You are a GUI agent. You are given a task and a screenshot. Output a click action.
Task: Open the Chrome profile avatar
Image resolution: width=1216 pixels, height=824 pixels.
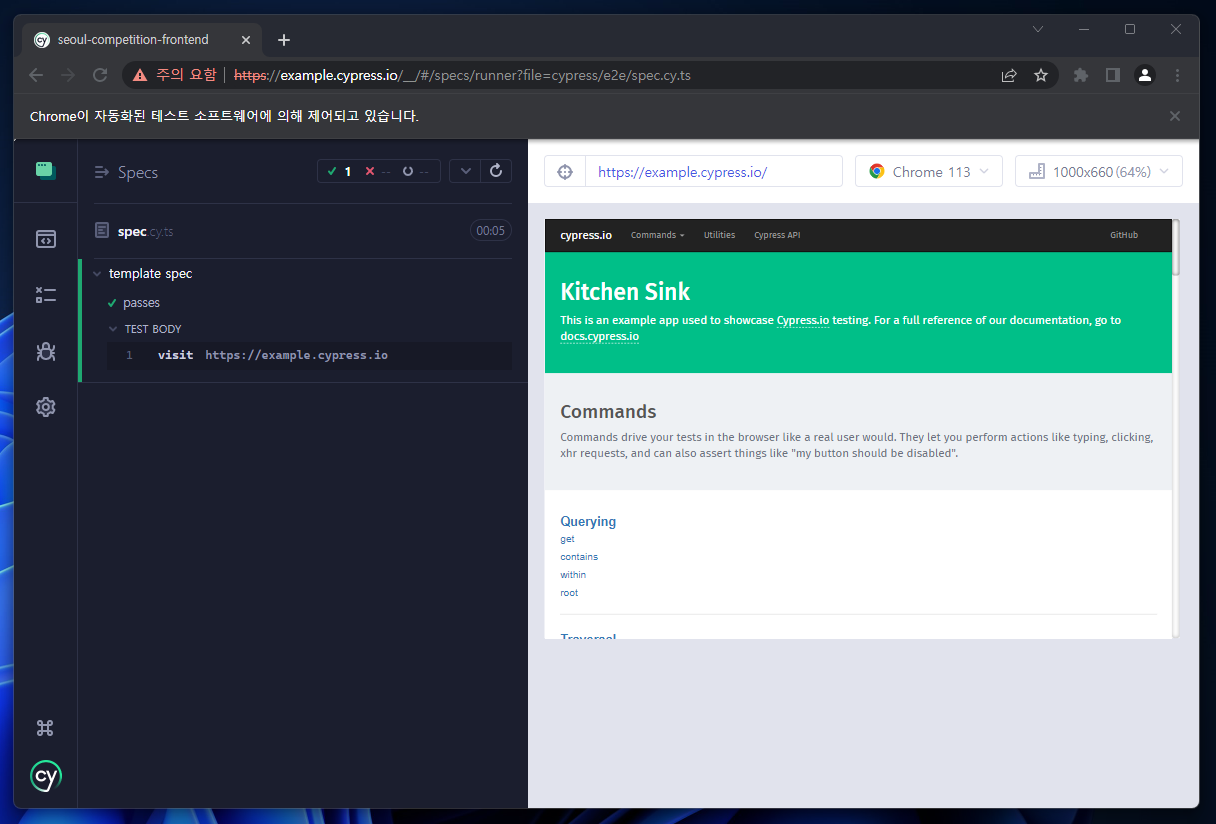tap(1145, 75)
